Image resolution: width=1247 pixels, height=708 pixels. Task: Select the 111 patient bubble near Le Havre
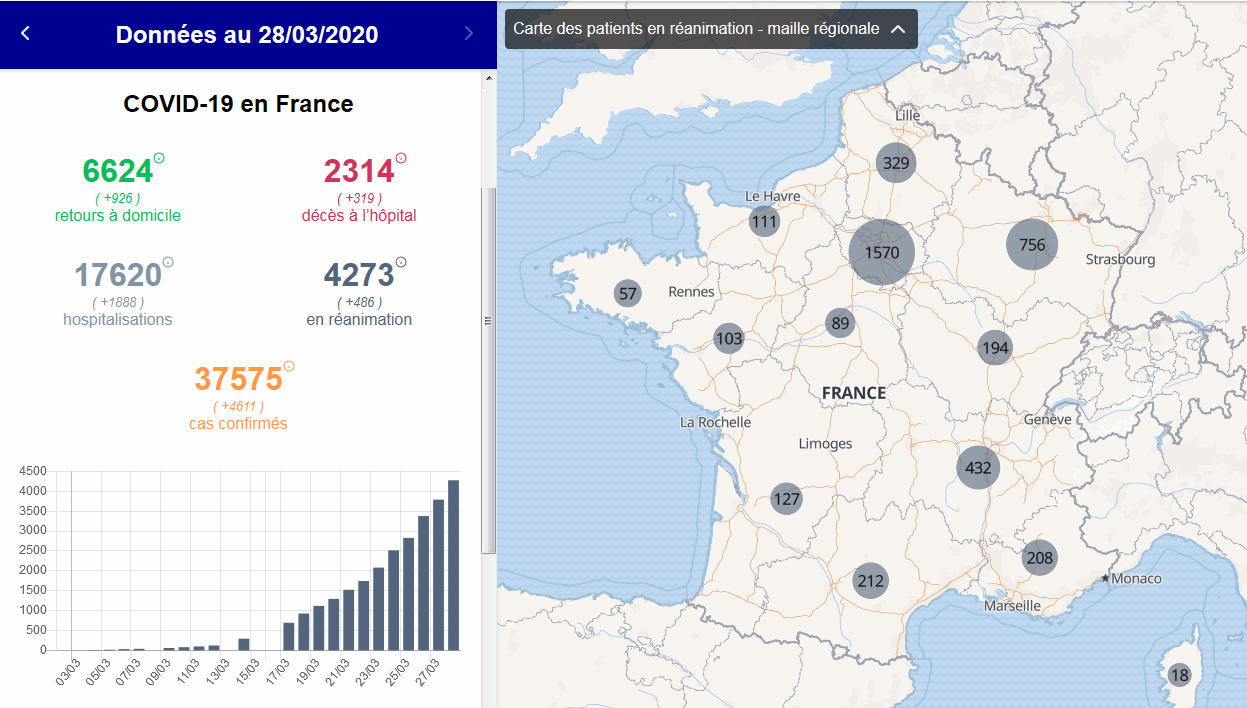pyautogui.click(x=765, y=220)
